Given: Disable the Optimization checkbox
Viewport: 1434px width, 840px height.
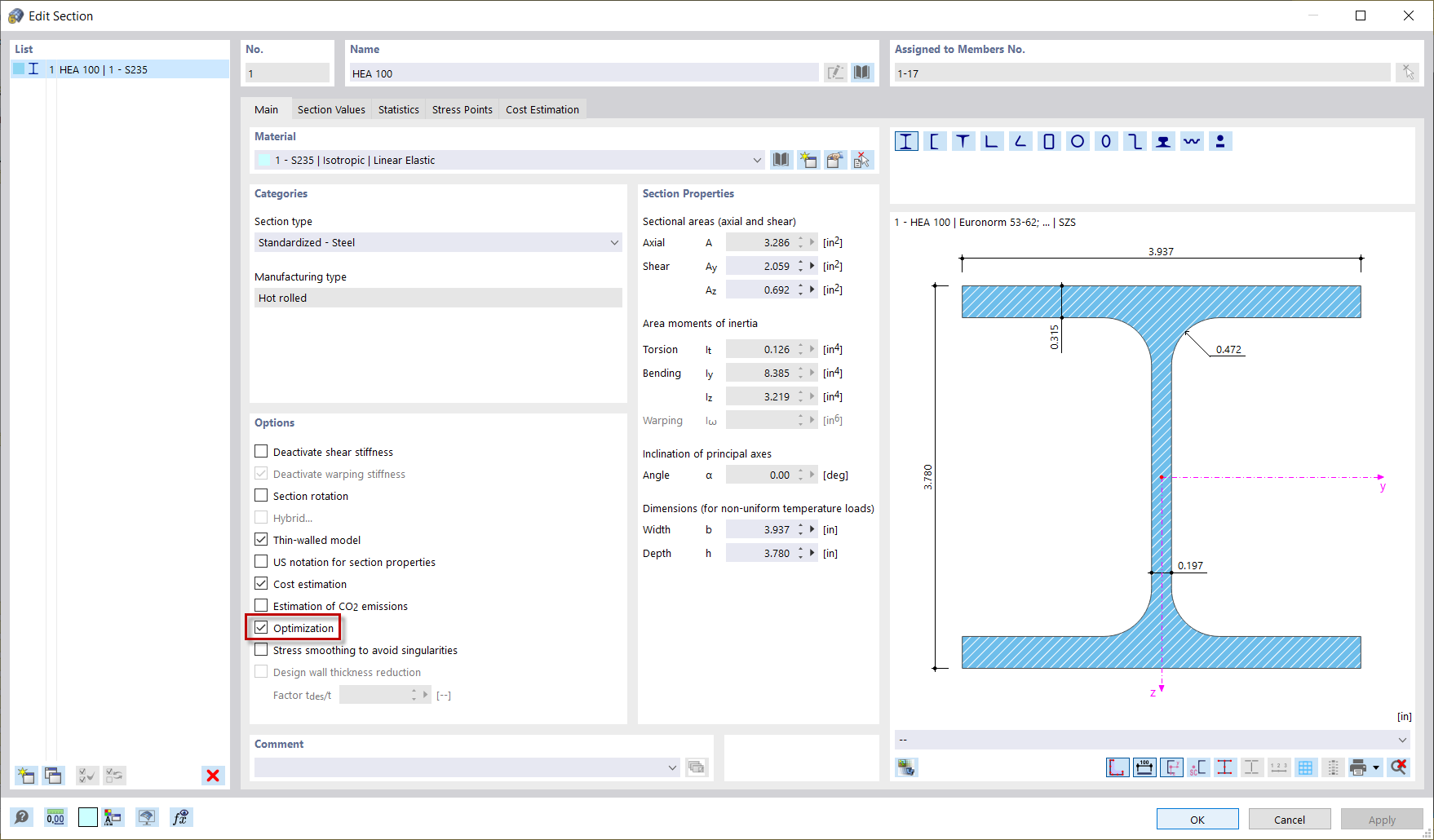Looking at the screenshot, I should point(261,627).
